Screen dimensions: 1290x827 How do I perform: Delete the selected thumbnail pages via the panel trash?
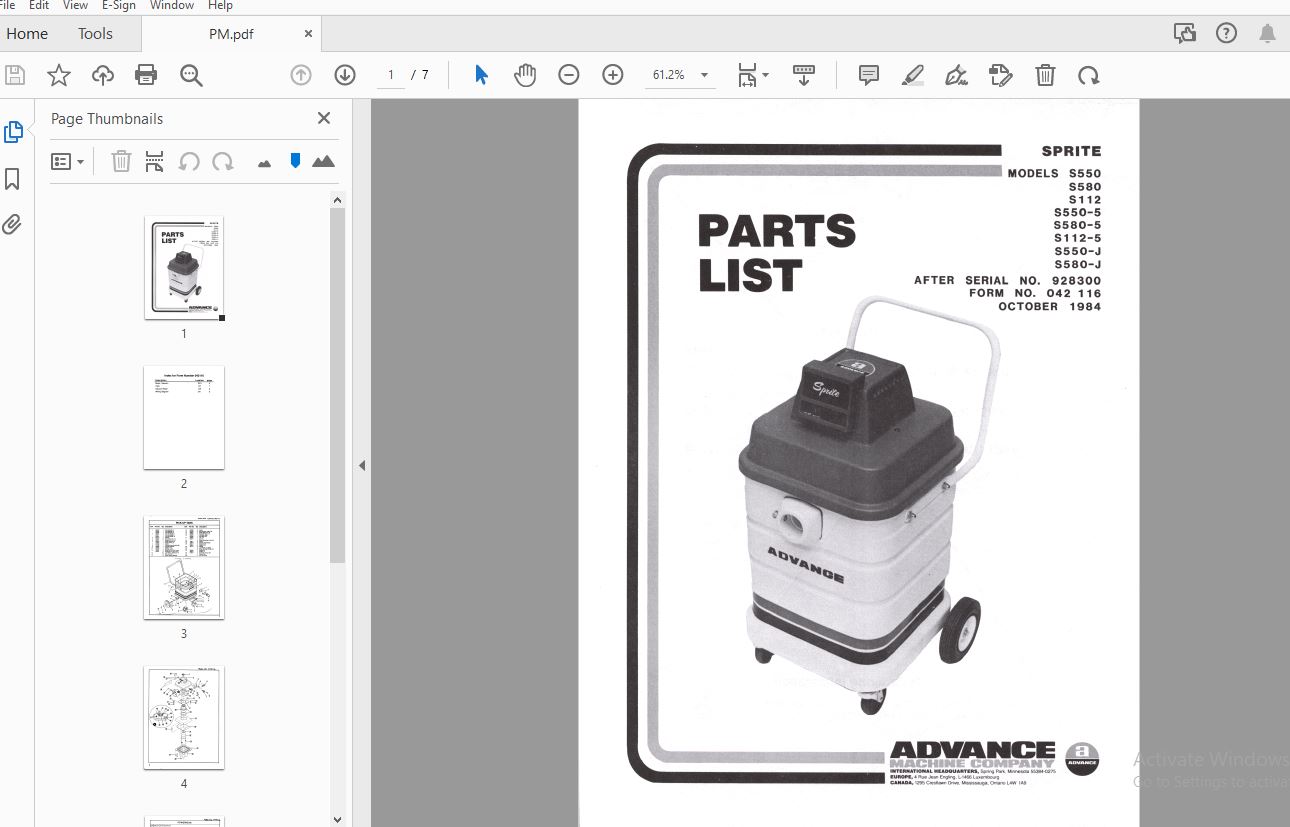point(121,161)
